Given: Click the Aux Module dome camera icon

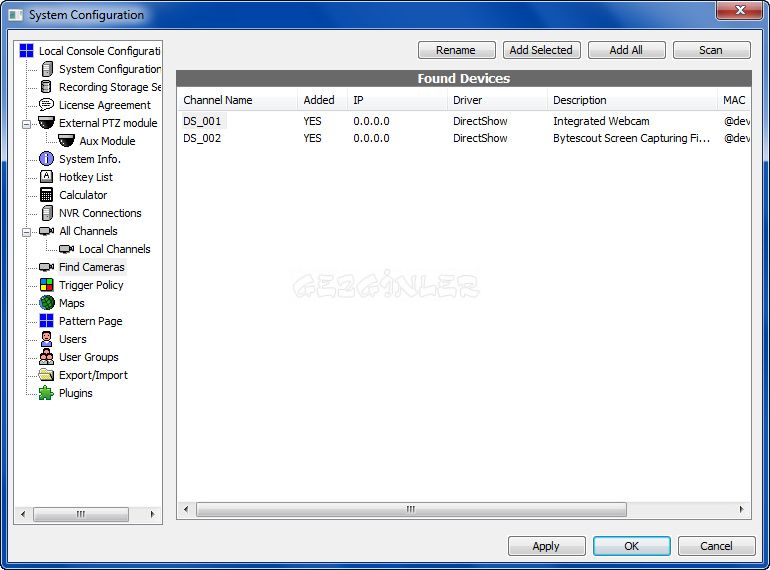Looking at the screenshot, I should (66, 140).
